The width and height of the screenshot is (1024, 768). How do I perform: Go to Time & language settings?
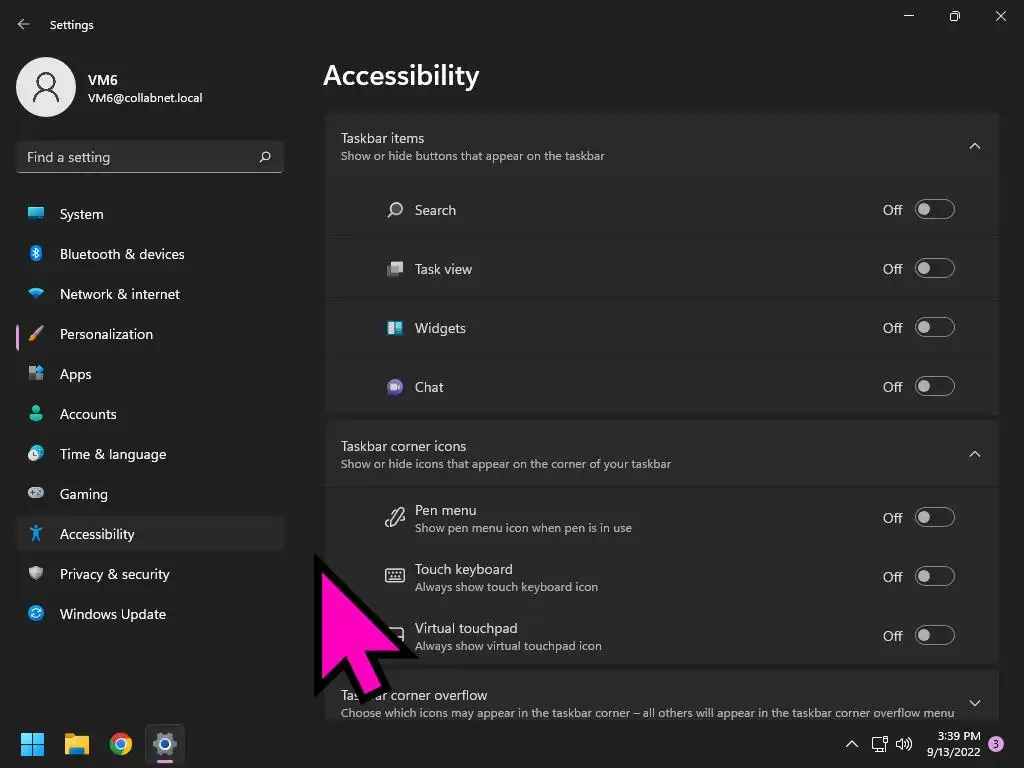pos(112,454)
